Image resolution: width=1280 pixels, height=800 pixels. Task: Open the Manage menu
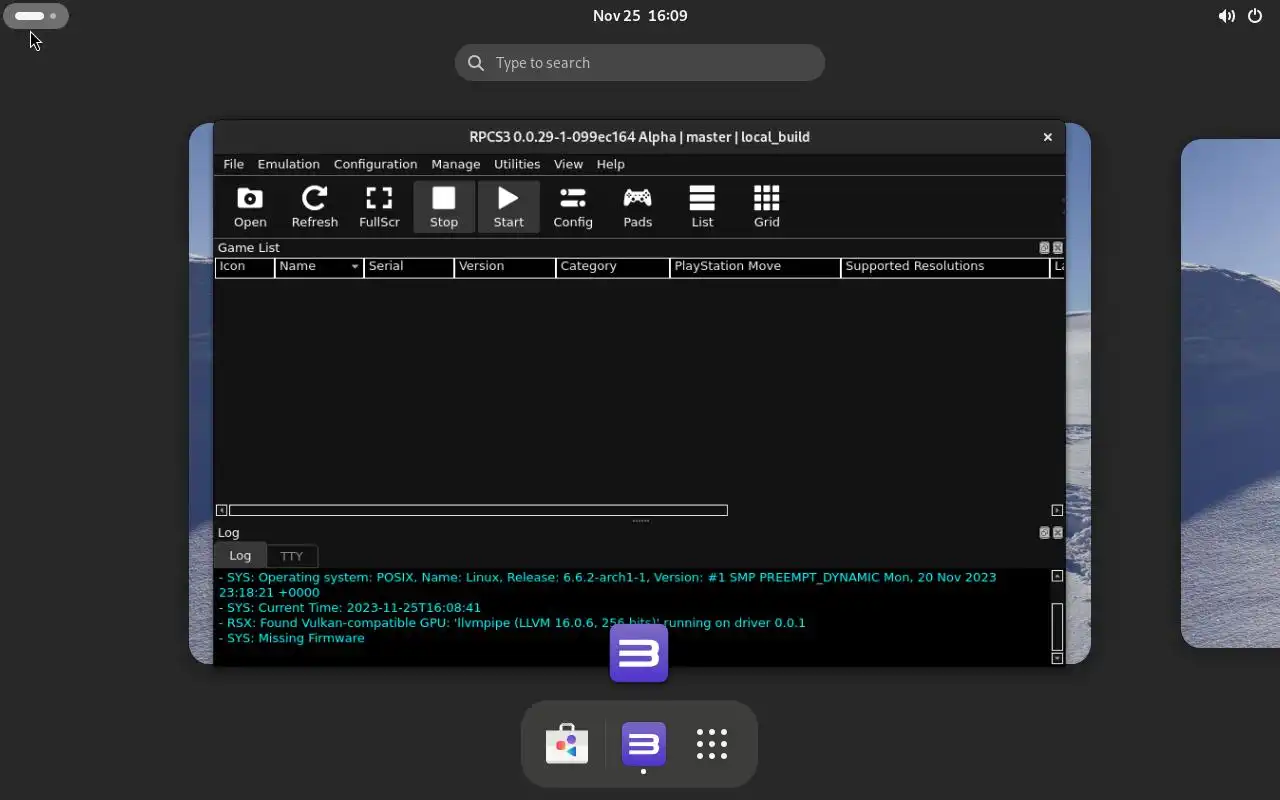(456, 164)
